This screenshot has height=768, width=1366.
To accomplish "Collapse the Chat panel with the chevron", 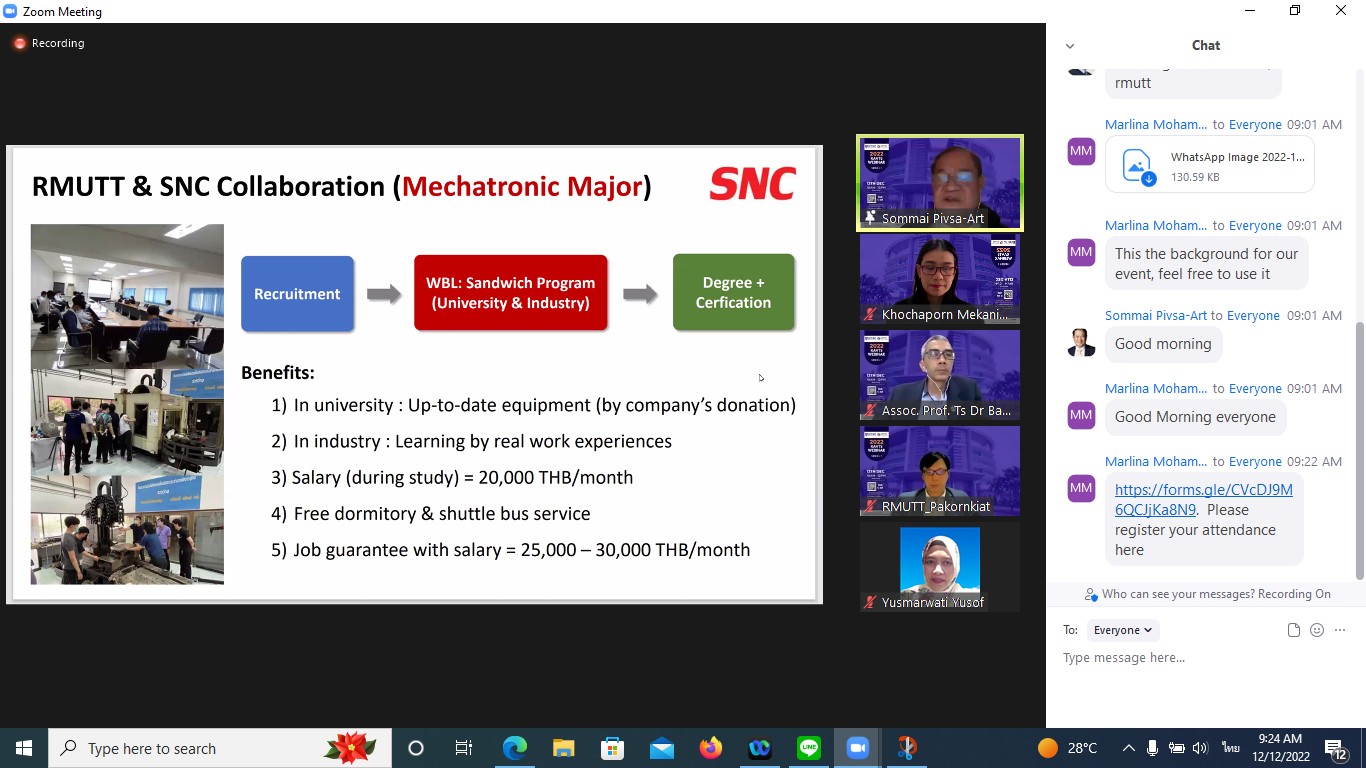I will [1070, 46].
